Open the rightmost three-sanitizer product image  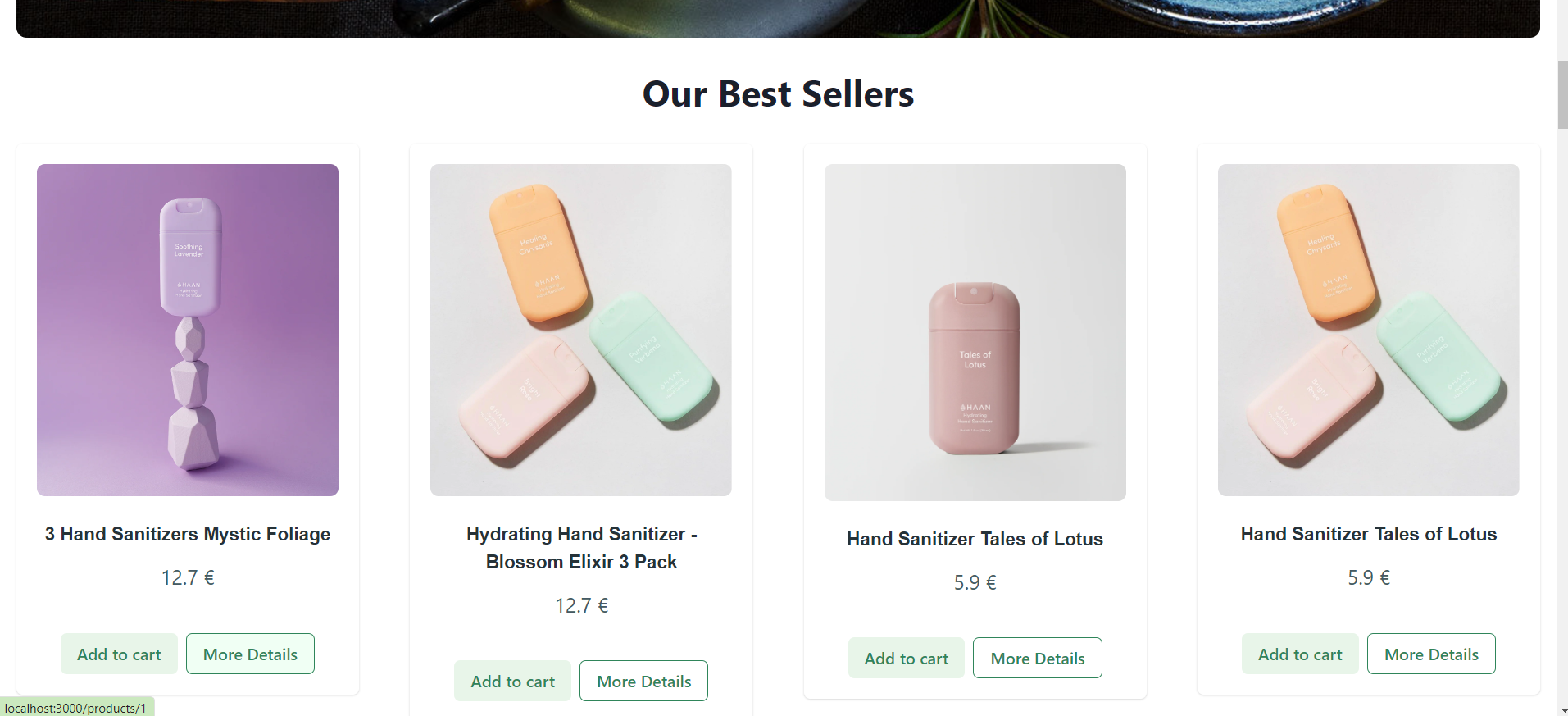(1368, 330)
